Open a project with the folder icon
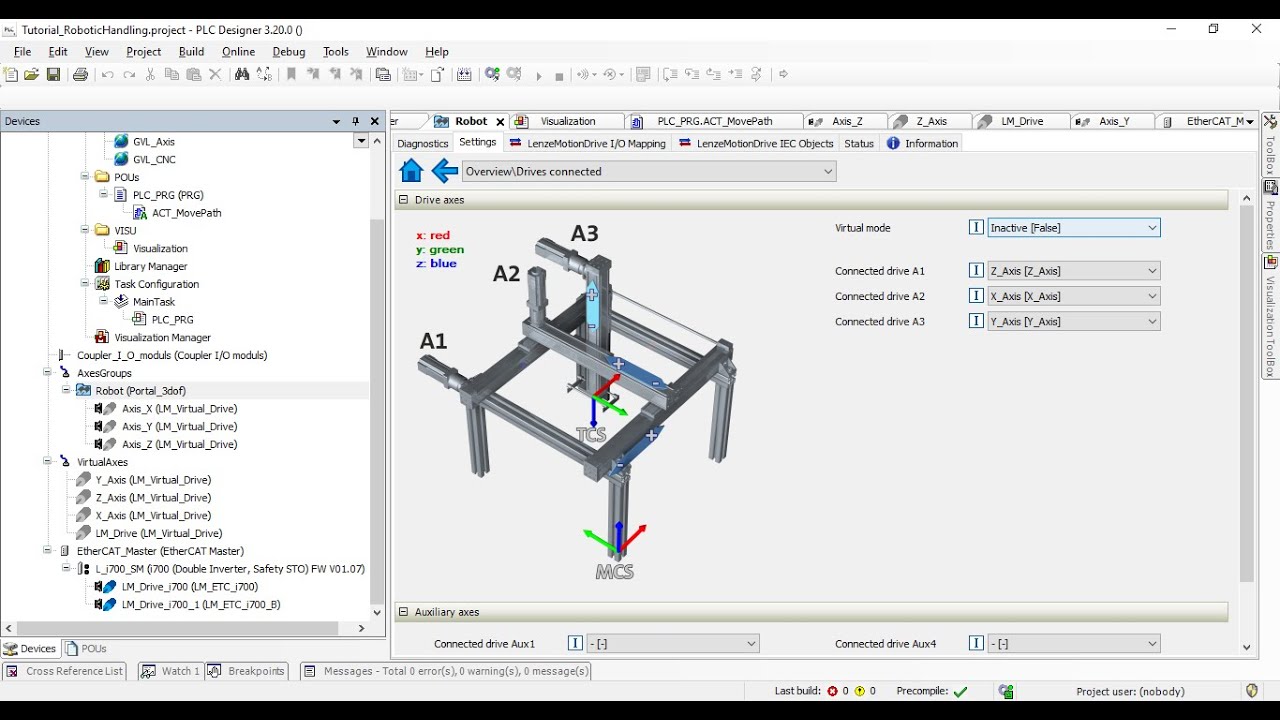Viewport: 1280px width, 720px height. (x=32, y=74)
